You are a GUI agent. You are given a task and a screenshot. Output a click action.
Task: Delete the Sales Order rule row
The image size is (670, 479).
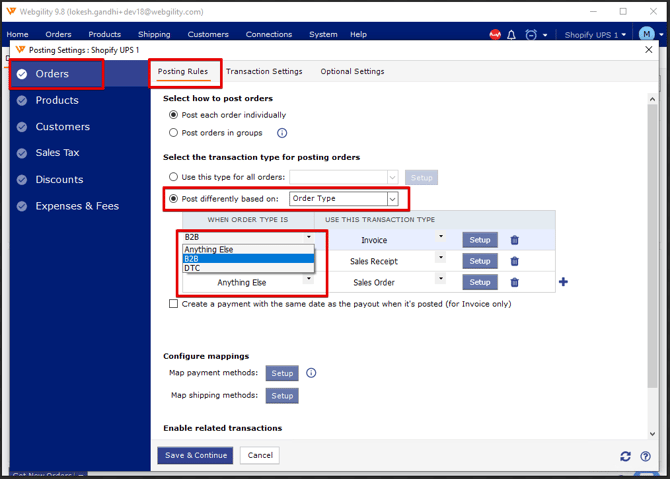pyautogui.click(x=515, y=283)
